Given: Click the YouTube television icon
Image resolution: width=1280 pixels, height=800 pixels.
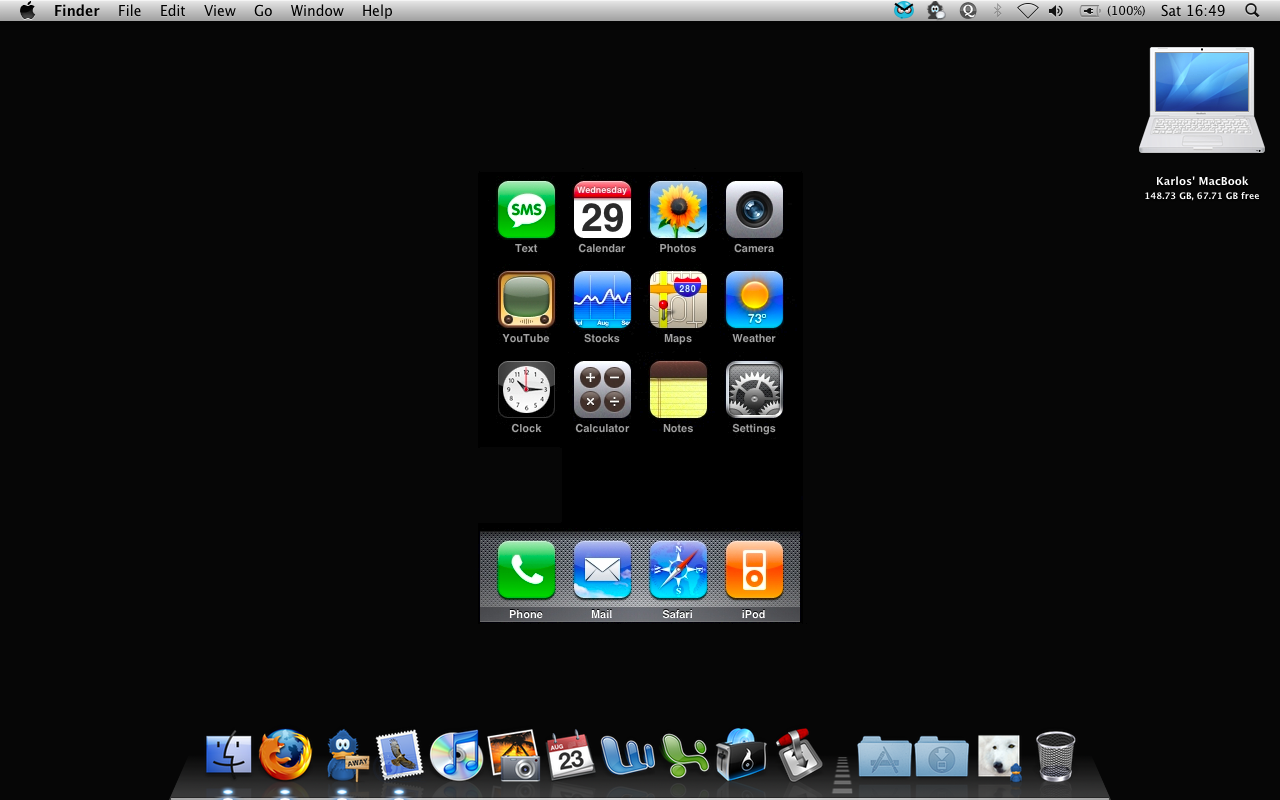Looking at the screenshot, I should point(526,299).
